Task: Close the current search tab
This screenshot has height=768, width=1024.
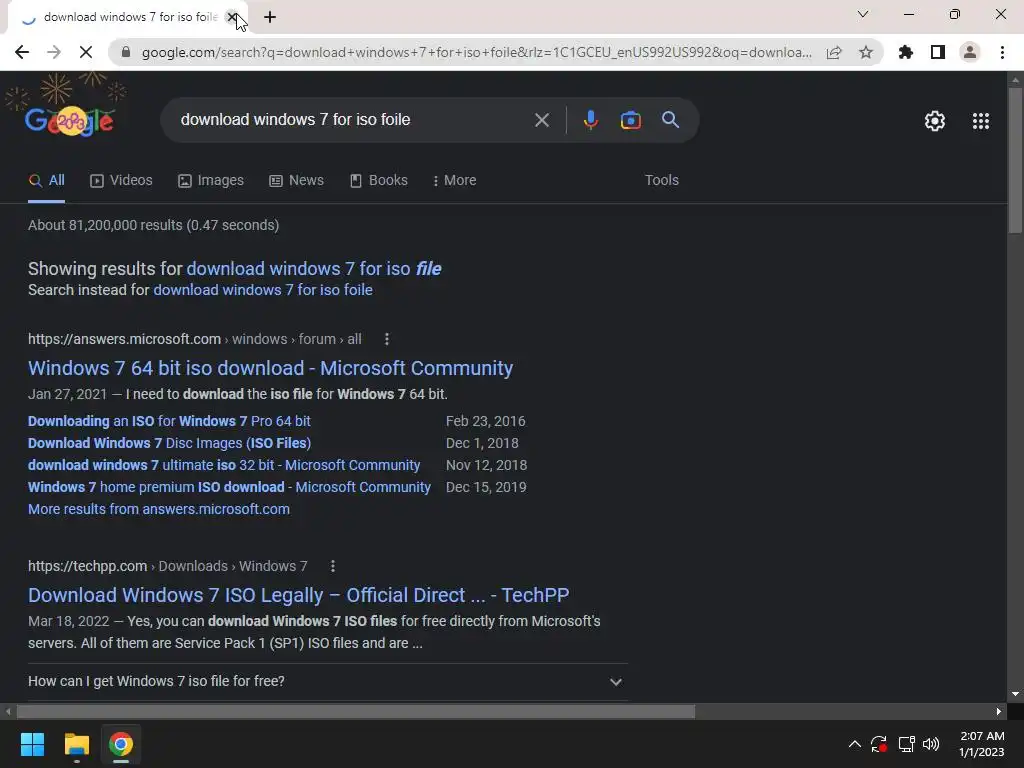Action: coord(231,17)
